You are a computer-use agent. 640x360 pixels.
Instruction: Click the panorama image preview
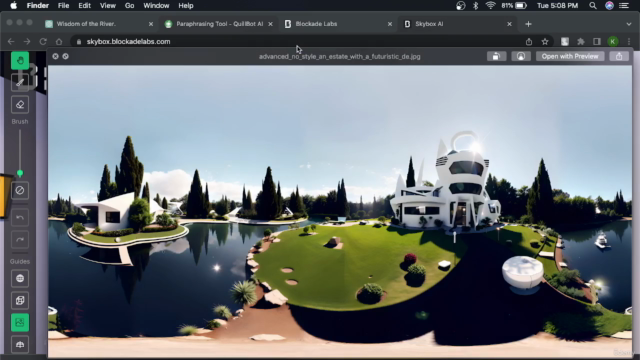[340, 211]
